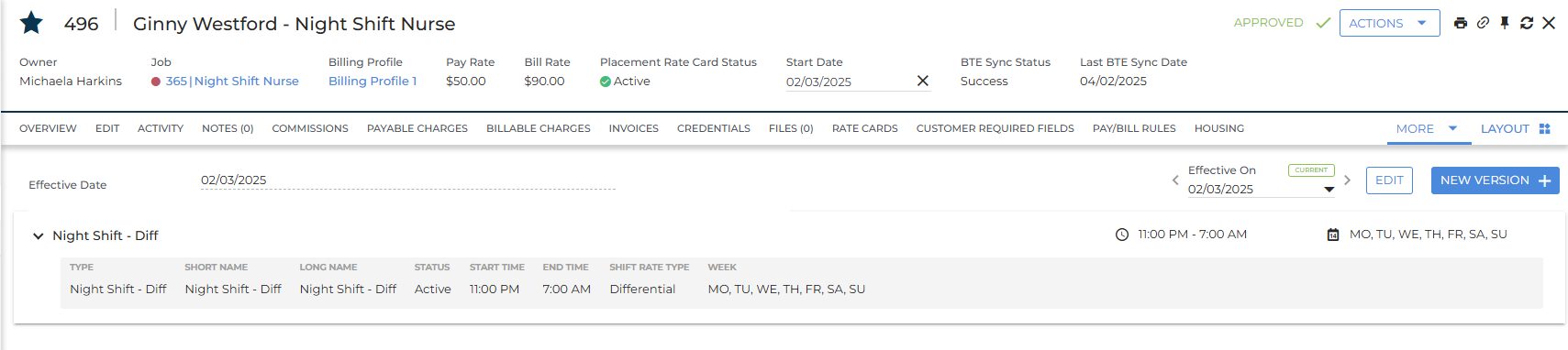1568x350 pixels.
Task: Open the Notes (0) tab
Action: pos(228,129)
